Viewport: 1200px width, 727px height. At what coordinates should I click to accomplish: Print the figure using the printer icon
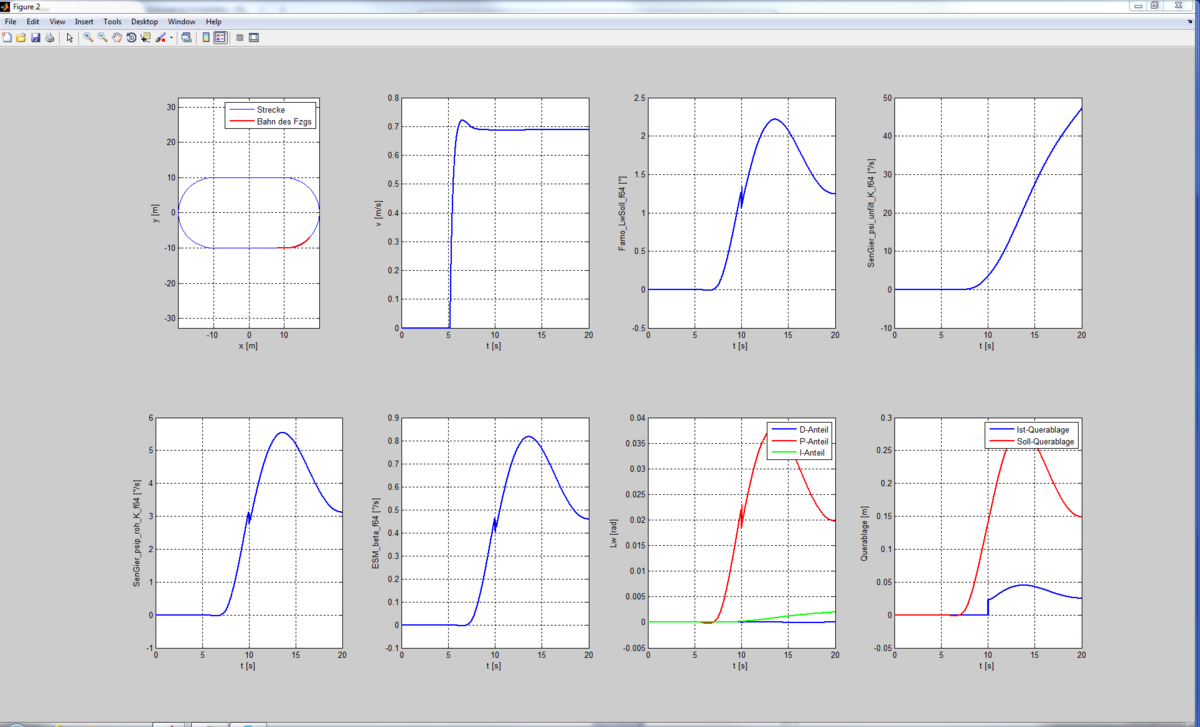point(49,38)
